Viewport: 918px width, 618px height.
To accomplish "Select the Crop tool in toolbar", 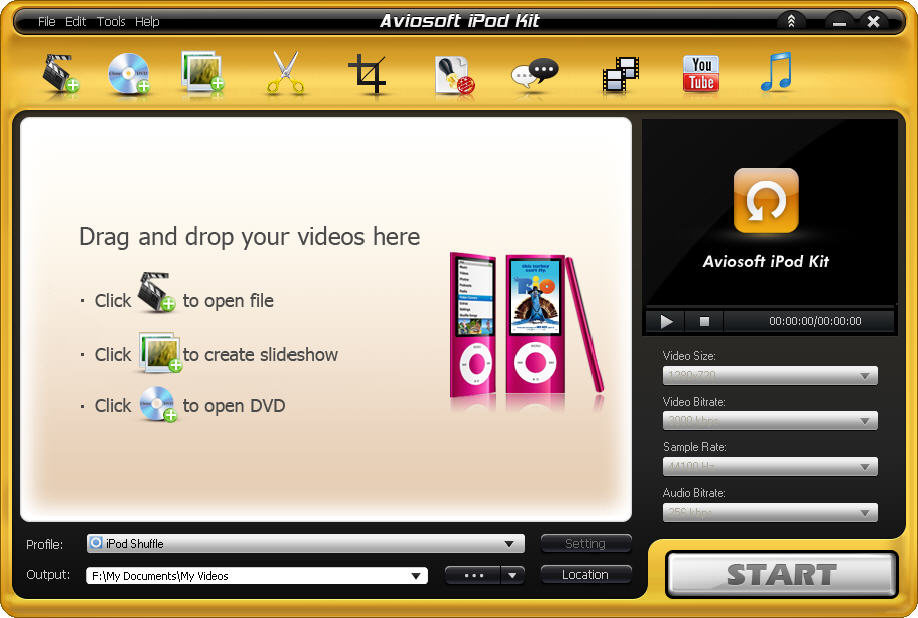I will coord(368,74).
